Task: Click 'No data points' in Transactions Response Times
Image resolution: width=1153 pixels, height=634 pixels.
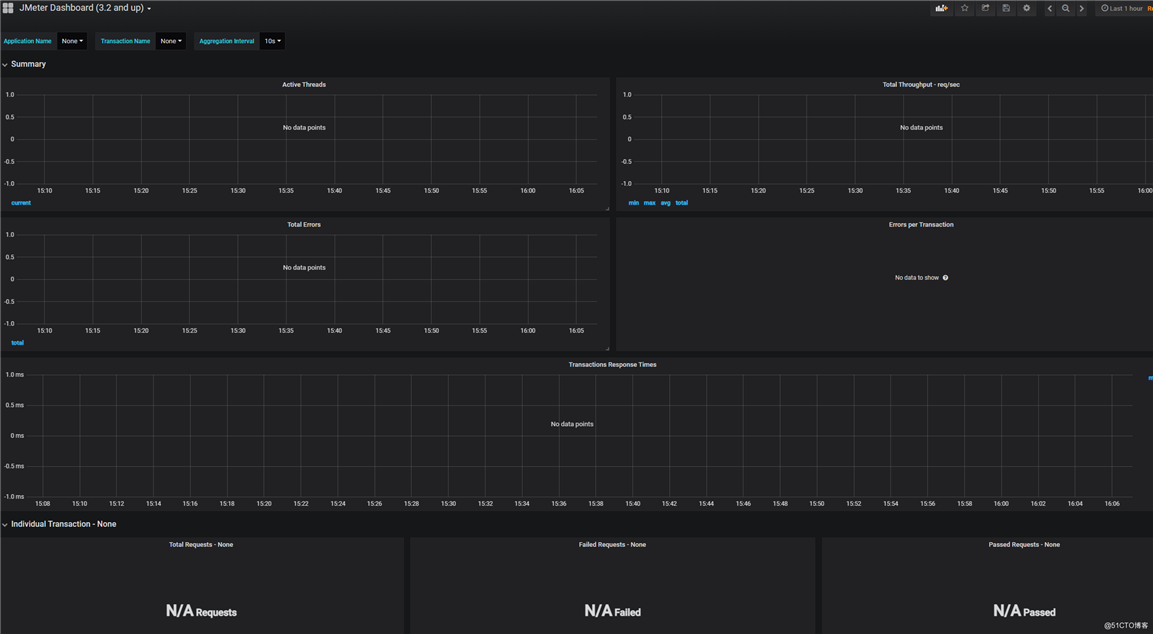Action: (x=571, y=424)
